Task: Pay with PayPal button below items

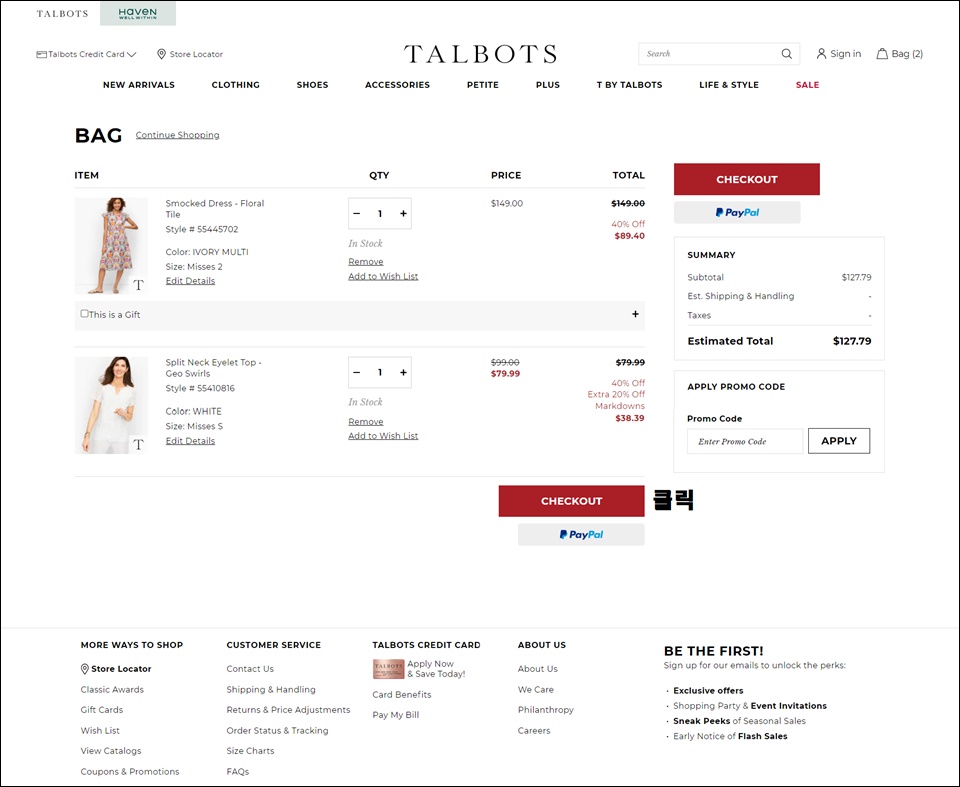Action: point(581,535)
